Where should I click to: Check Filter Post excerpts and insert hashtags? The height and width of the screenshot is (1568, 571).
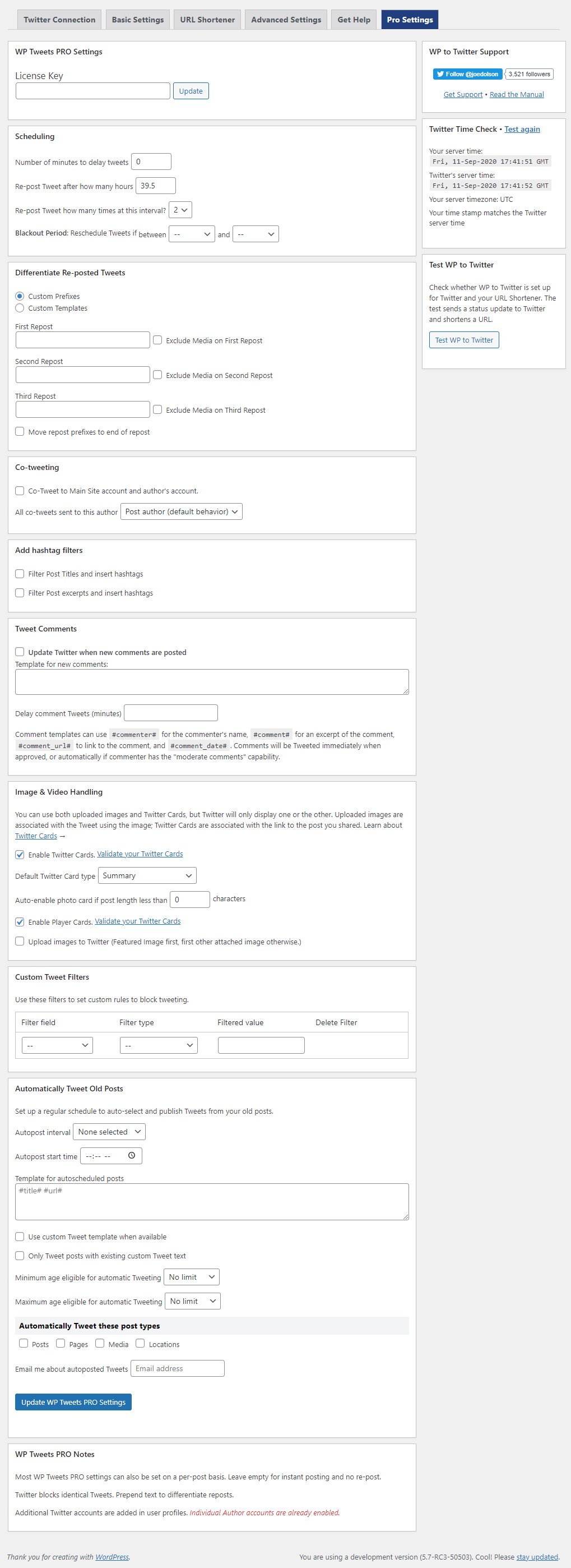click(x=20, y=592)
